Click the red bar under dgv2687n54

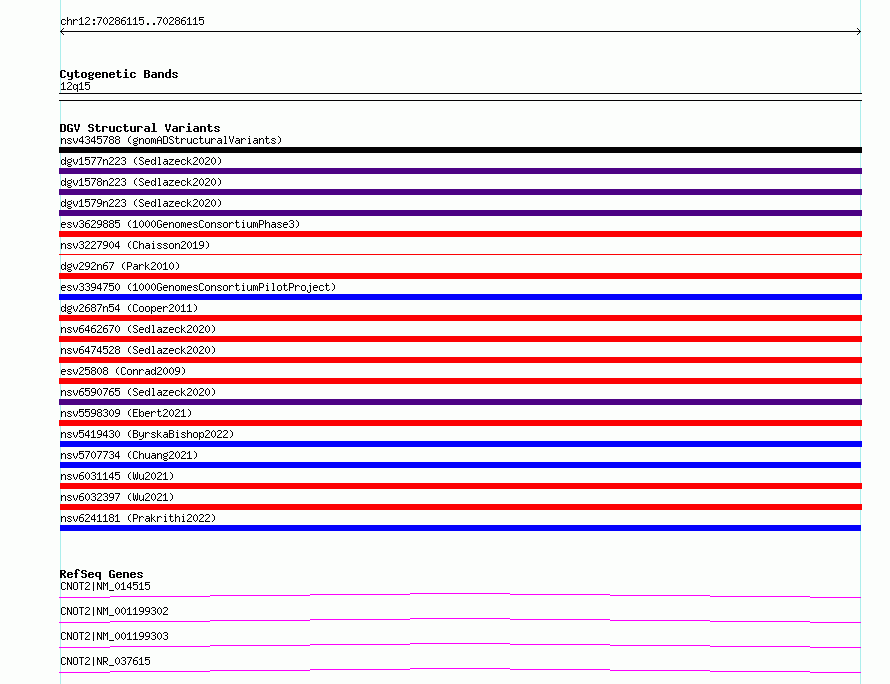point(460,318)
